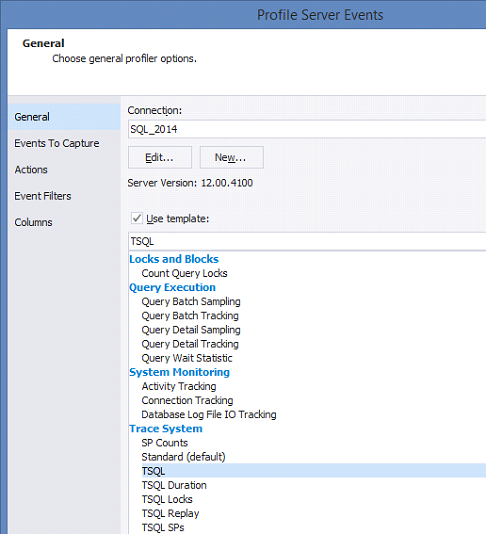The height and width of the screenshot is (534, 486).
Task: Select the highlighted TSQL template item
Action: (x=314, y=471)
